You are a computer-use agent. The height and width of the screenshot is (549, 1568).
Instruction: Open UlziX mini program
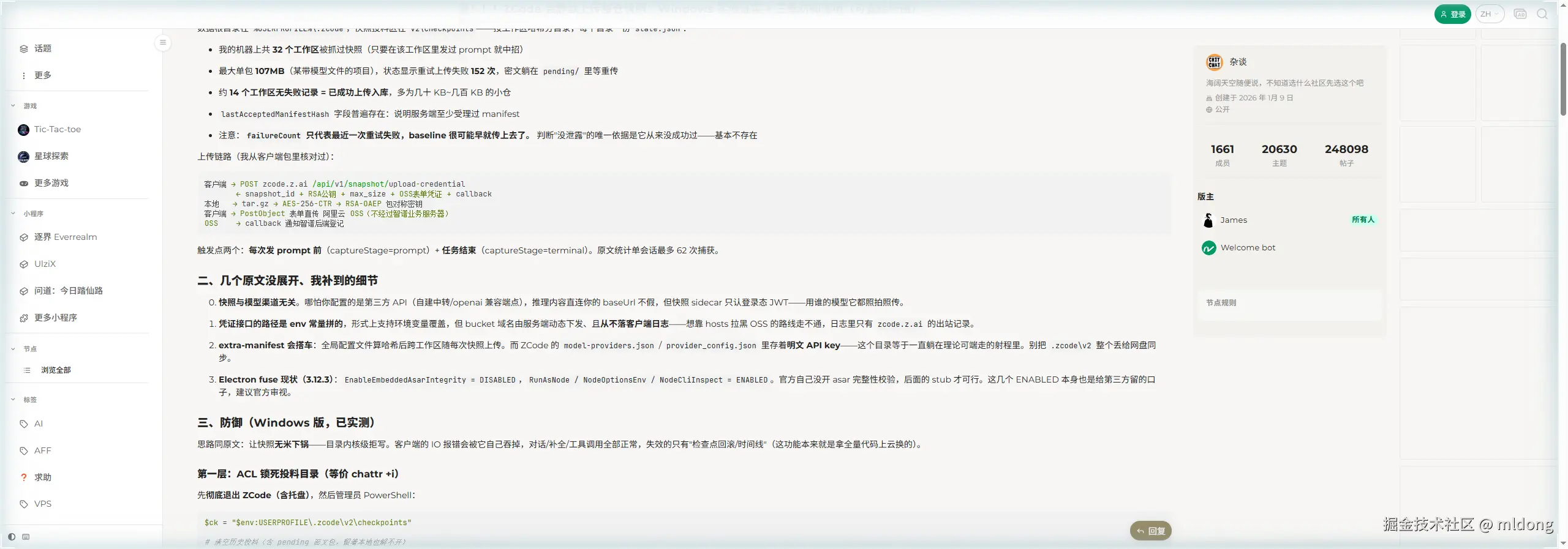pos(45,264)
